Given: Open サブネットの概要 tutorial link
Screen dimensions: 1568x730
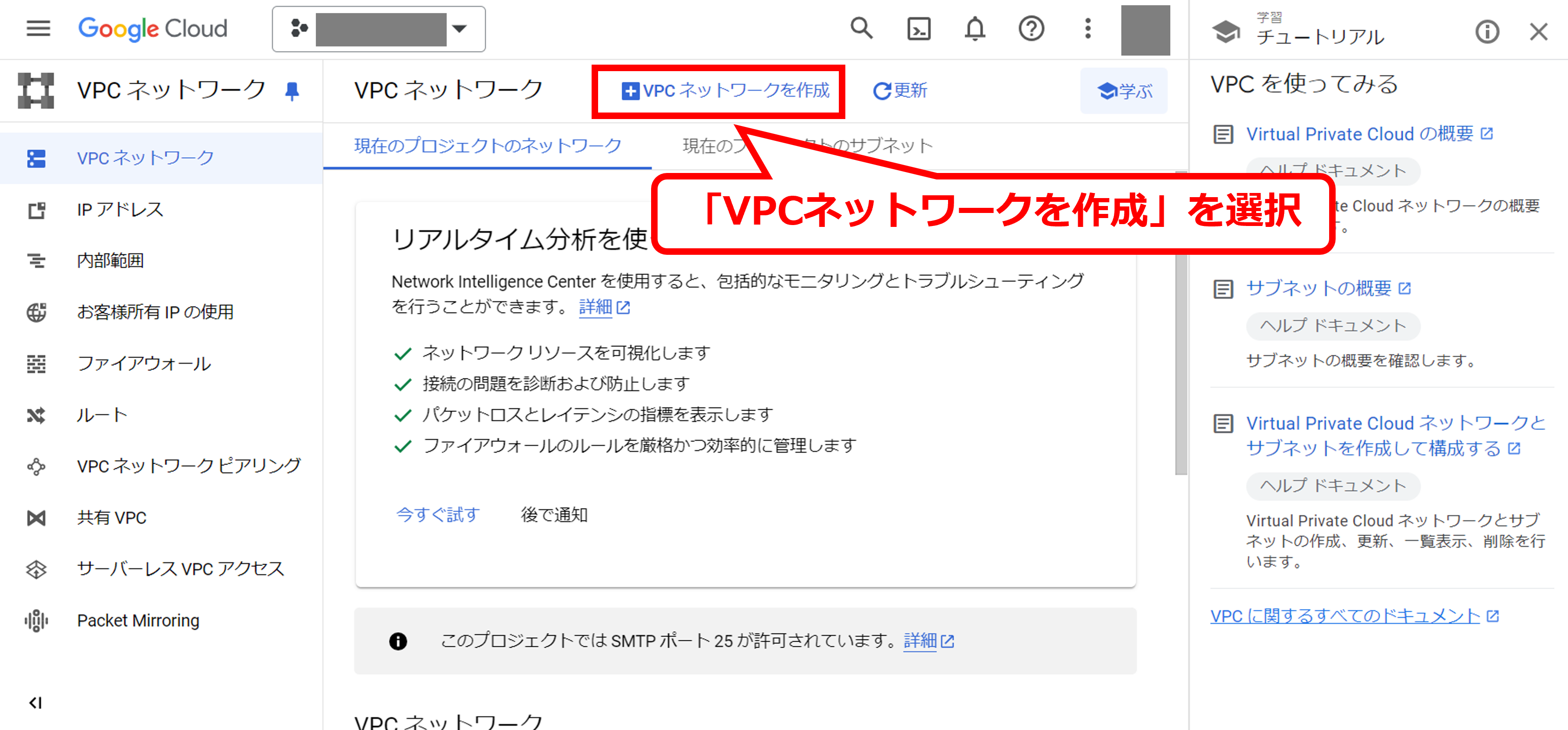Looking at the screenshot, I should (x=1318, y=288).
